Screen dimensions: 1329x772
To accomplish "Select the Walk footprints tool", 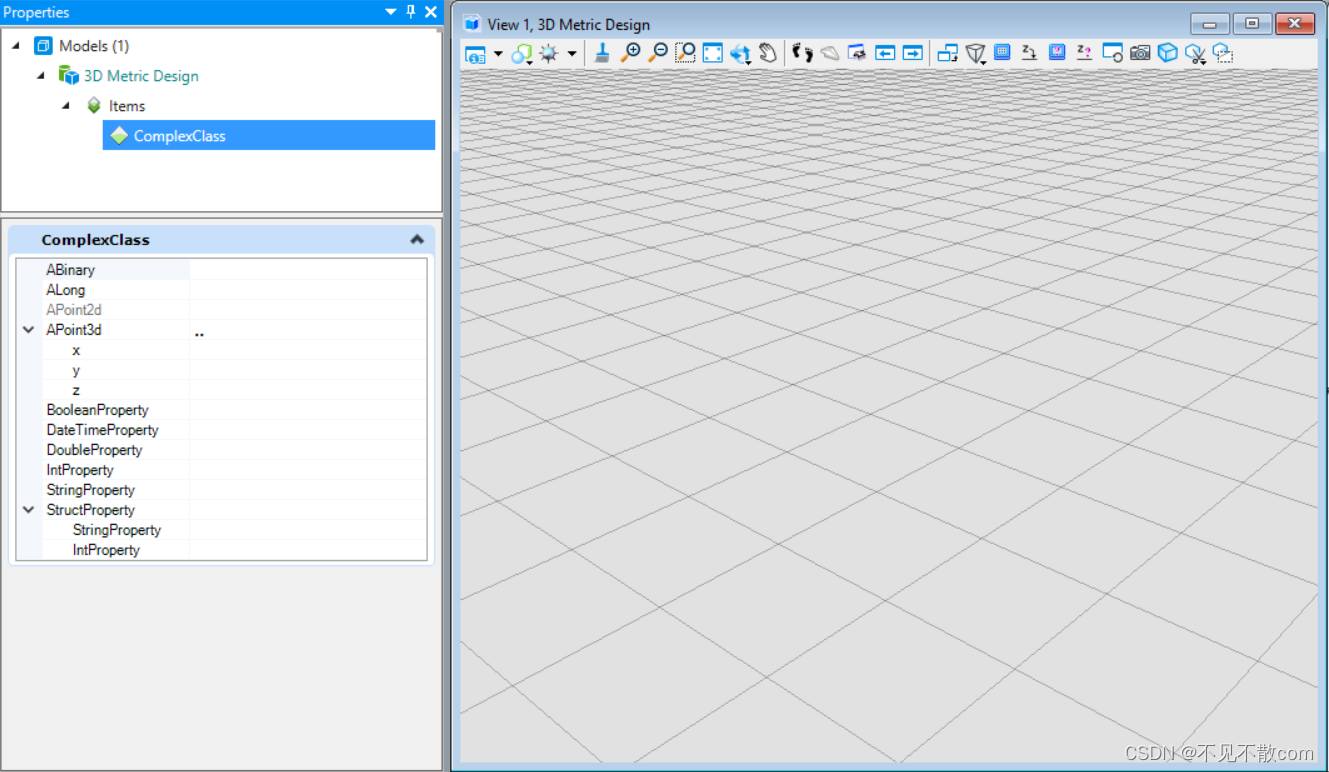I will click(x=802, y=53).
